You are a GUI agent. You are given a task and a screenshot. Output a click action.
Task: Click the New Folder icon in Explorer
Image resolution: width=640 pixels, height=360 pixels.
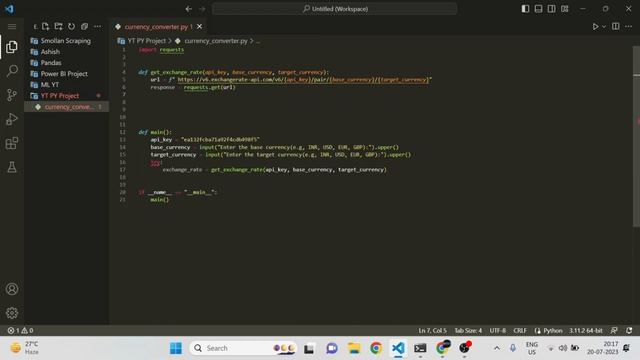(58, 27)
